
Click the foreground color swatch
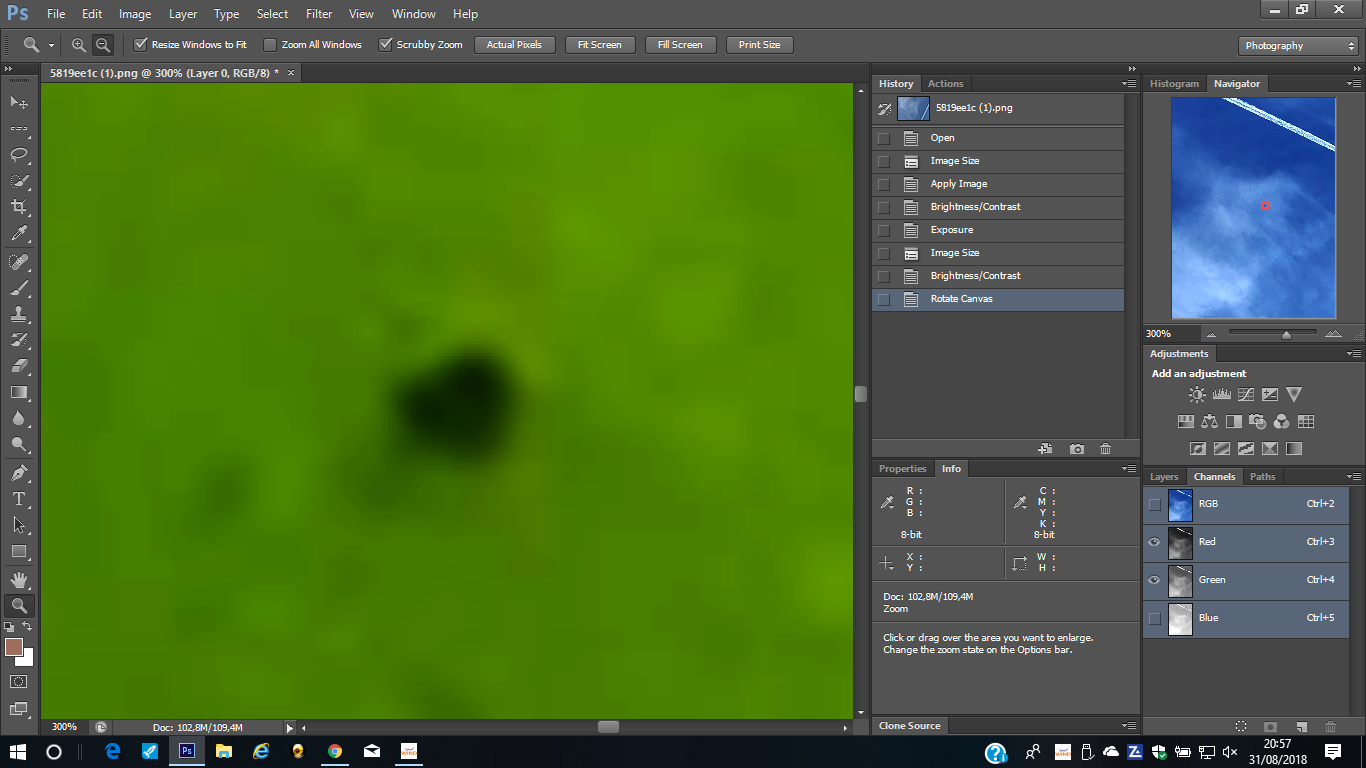click(x=14, y=647)
